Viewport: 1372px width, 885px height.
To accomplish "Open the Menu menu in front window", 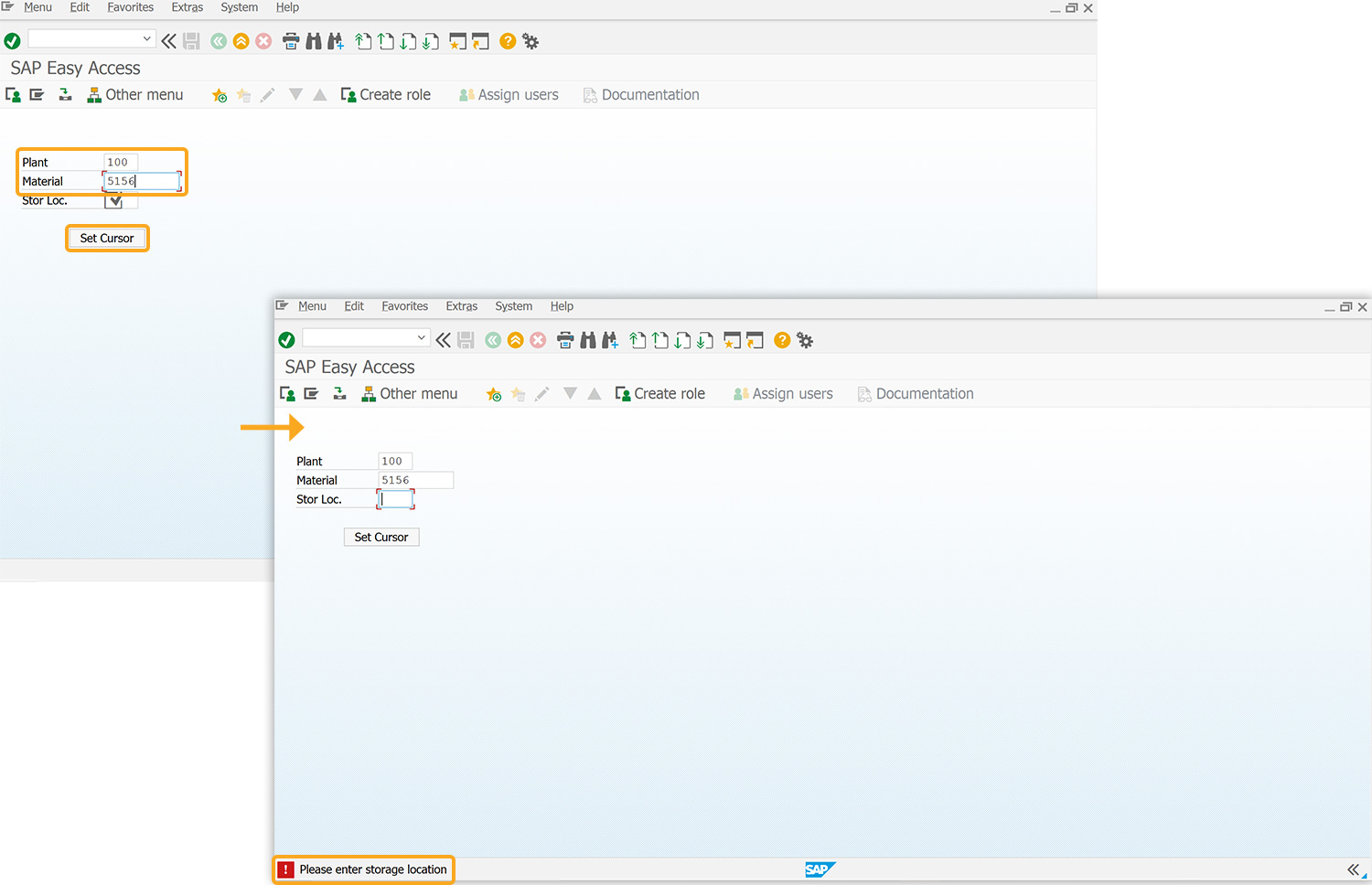I will 312,306.
